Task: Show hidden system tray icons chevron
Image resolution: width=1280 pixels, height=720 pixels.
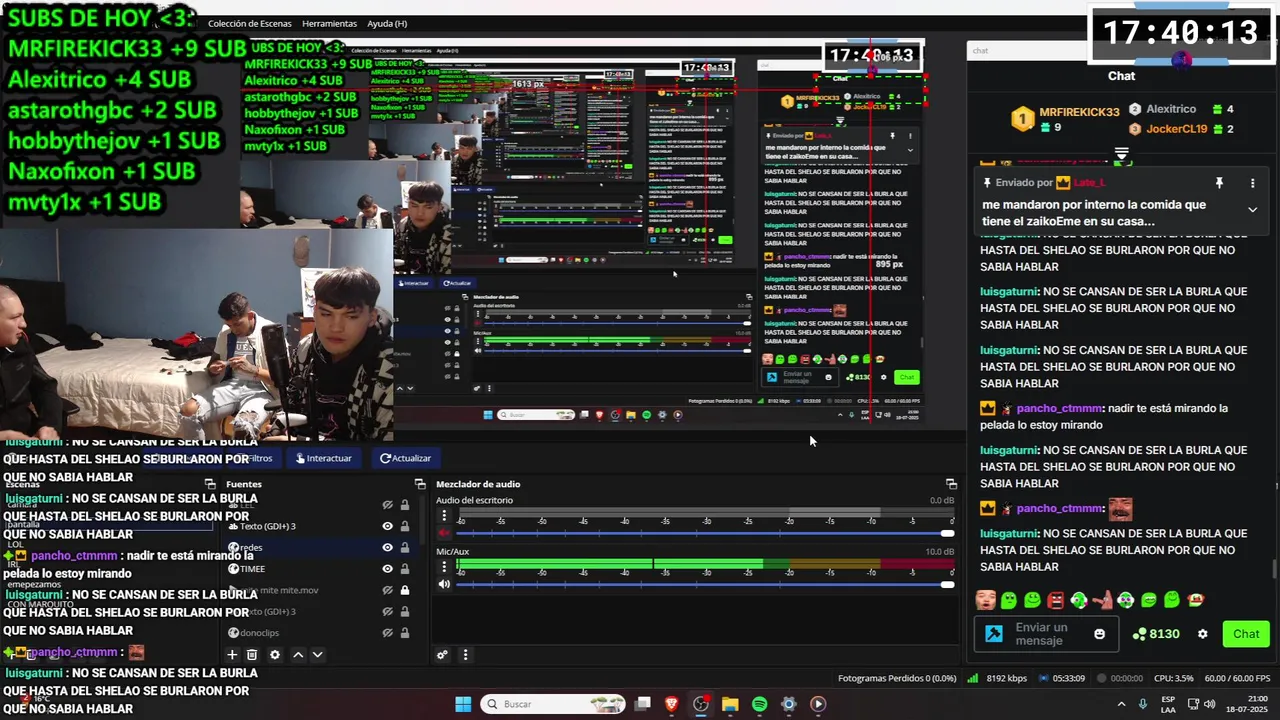Action: pos(1121,704)
